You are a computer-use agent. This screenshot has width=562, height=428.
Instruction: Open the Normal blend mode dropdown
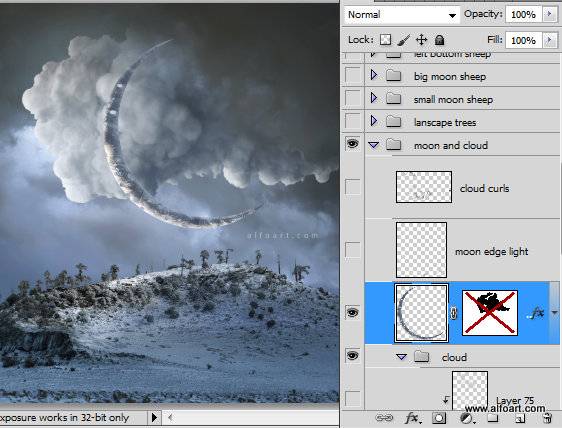pos(402,15)
